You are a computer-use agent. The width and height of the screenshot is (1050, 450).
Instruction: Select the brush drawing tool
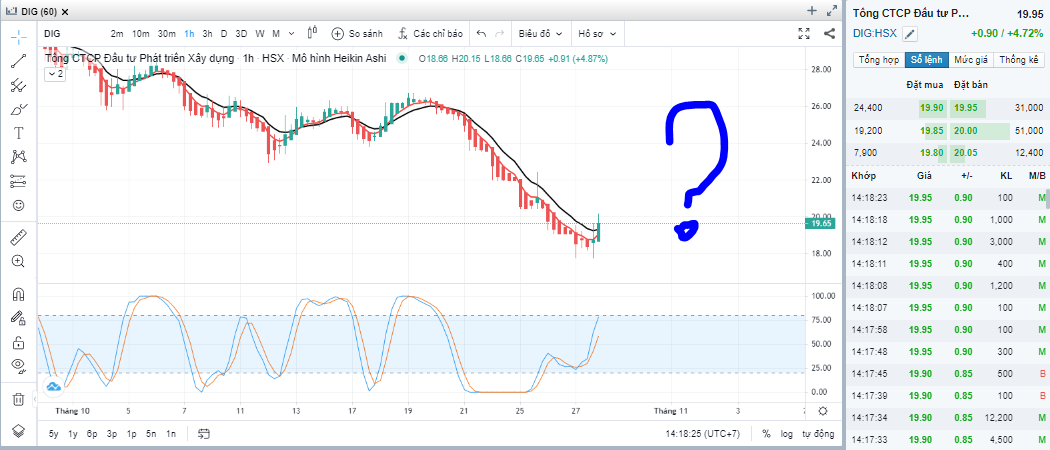pyautogui.click(x=19, y=109)
